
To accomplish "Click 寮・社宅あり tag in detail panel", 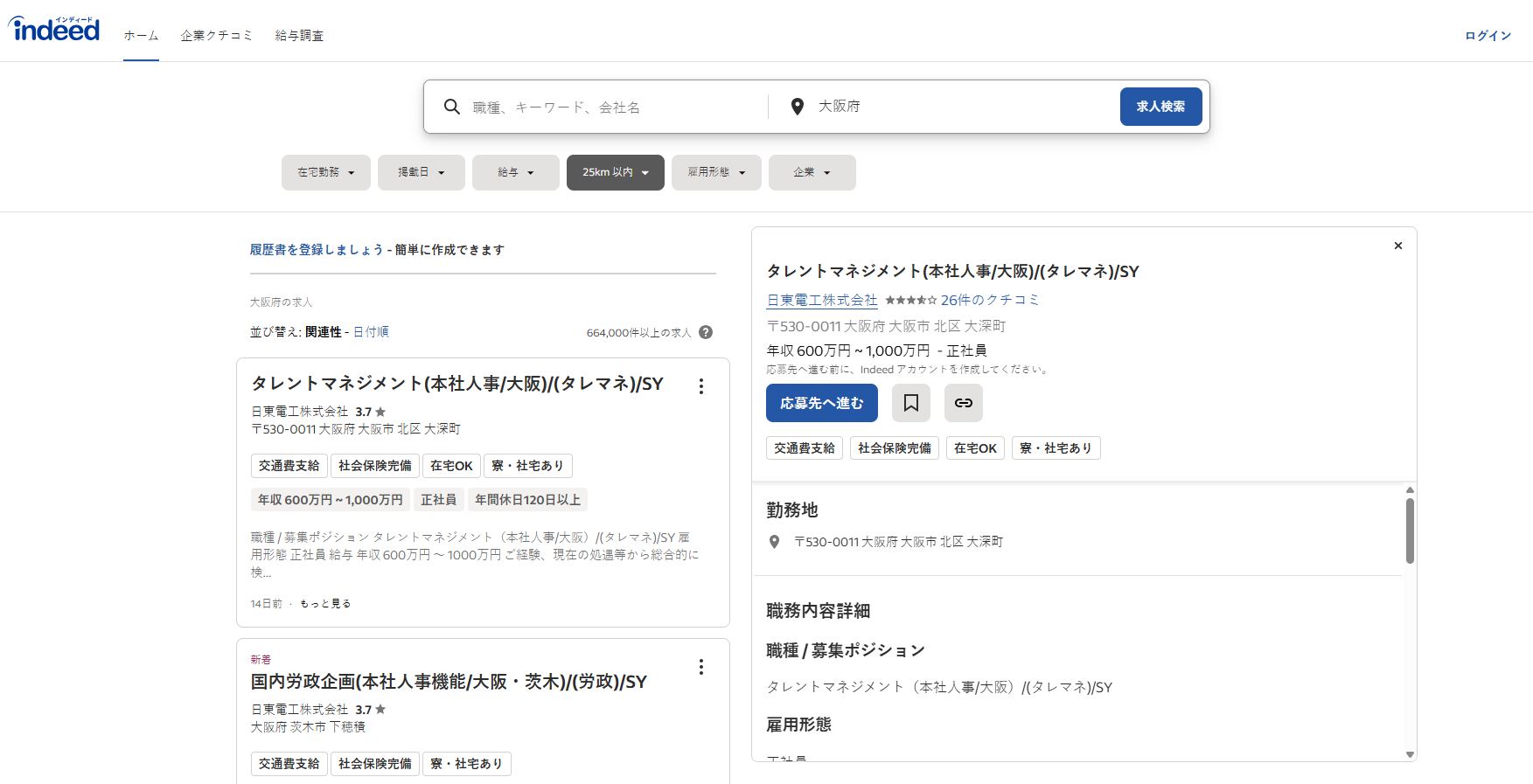I will 1056,448.
